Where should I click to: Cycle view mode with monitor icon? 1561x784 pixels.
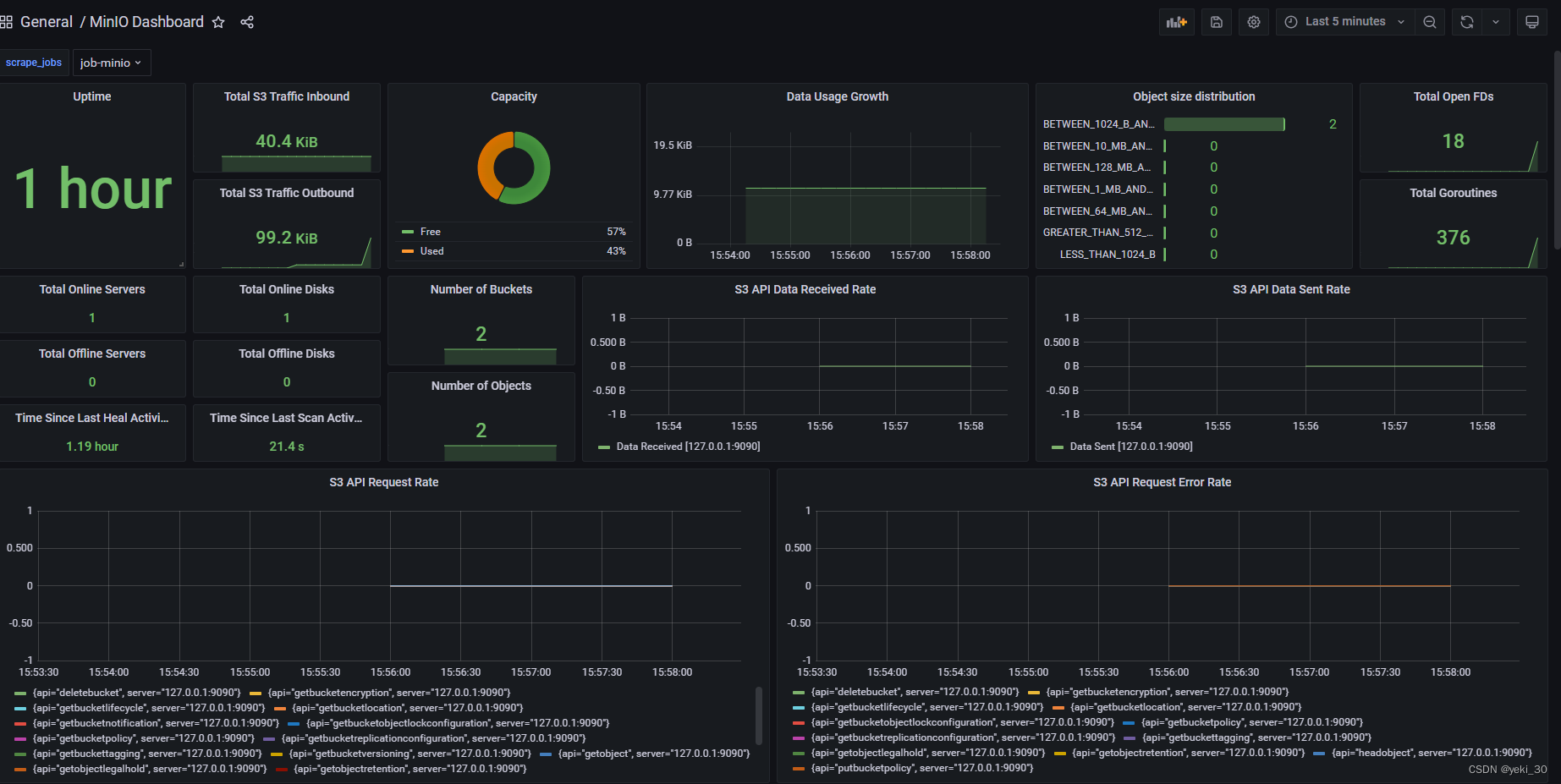(x=1532, y=22)
